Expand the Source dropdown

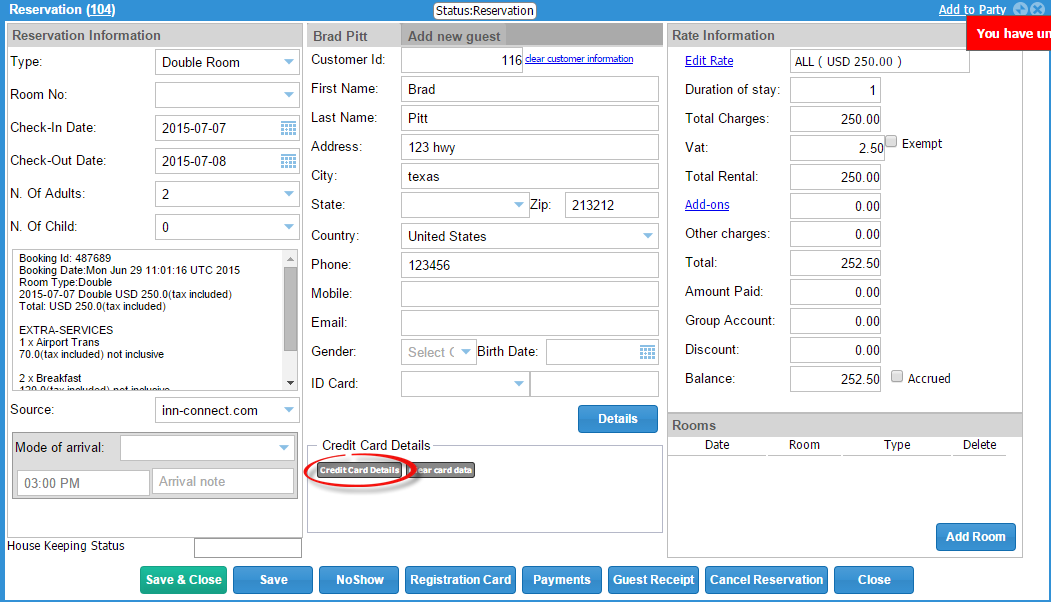pos(289,410)
